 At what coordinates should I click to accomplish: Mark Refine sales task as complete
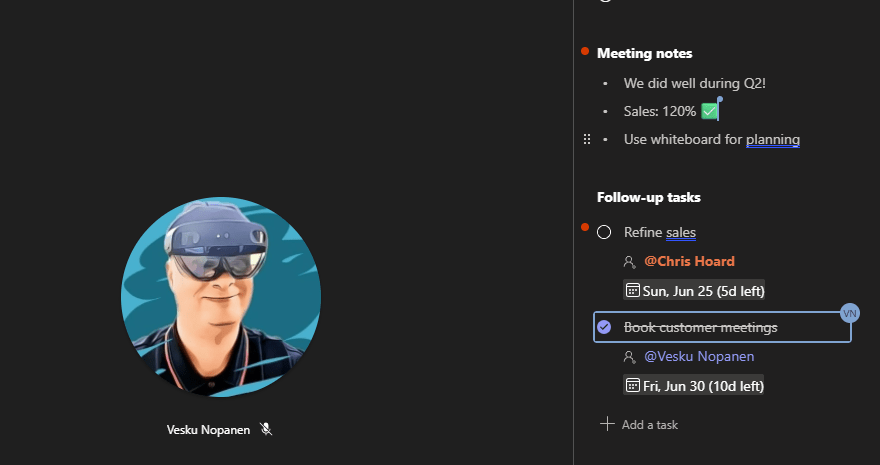point(604,232)
